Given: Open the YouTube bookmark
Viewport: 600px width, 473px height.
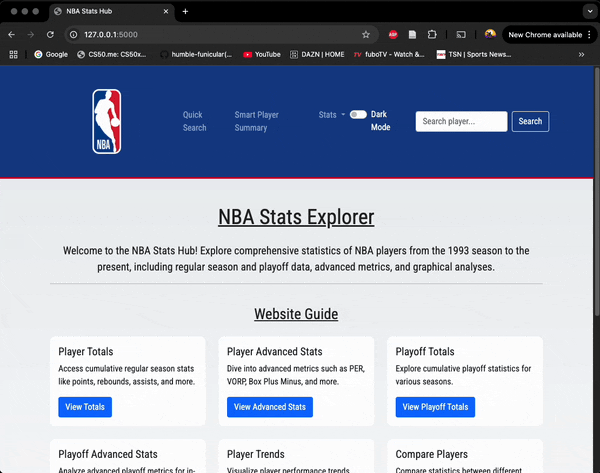Looking at the screenshot, I should click(262, 54).
